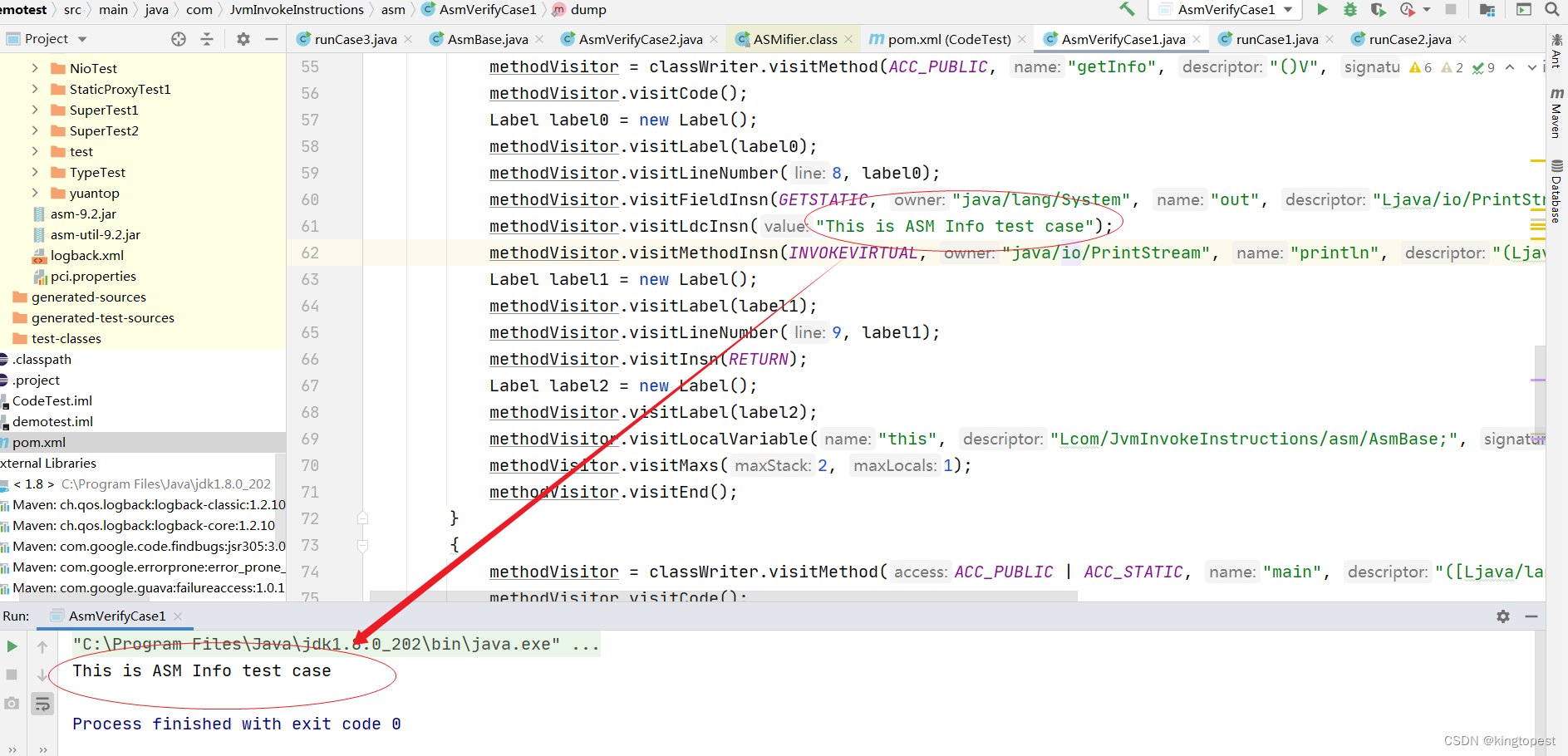
Task: Open Run console settings via gear button
Action: click(x=1503, y=616)
